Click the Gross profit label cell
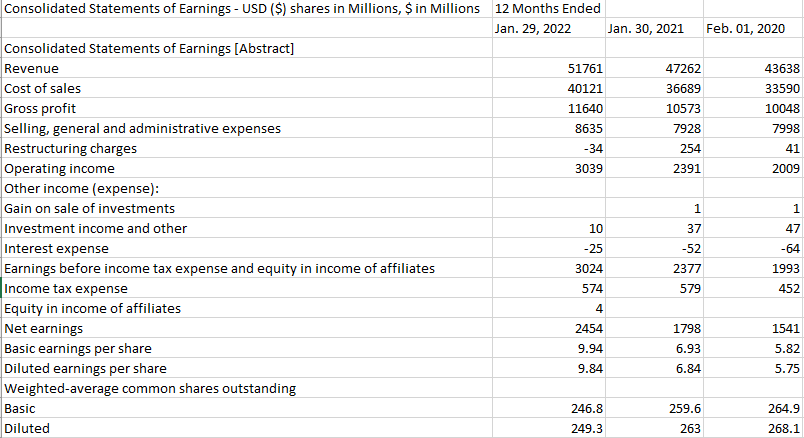Image resolution: width=804 pixels, height=438 pixels. (x=40, y=109)
